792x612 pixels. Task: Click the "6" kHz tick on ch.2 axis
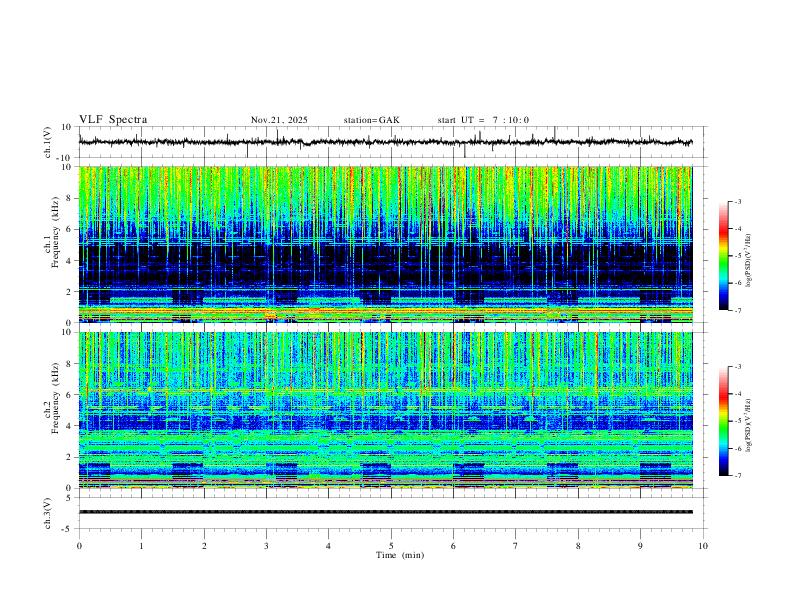pyautogui.click(x=70, y=395)
